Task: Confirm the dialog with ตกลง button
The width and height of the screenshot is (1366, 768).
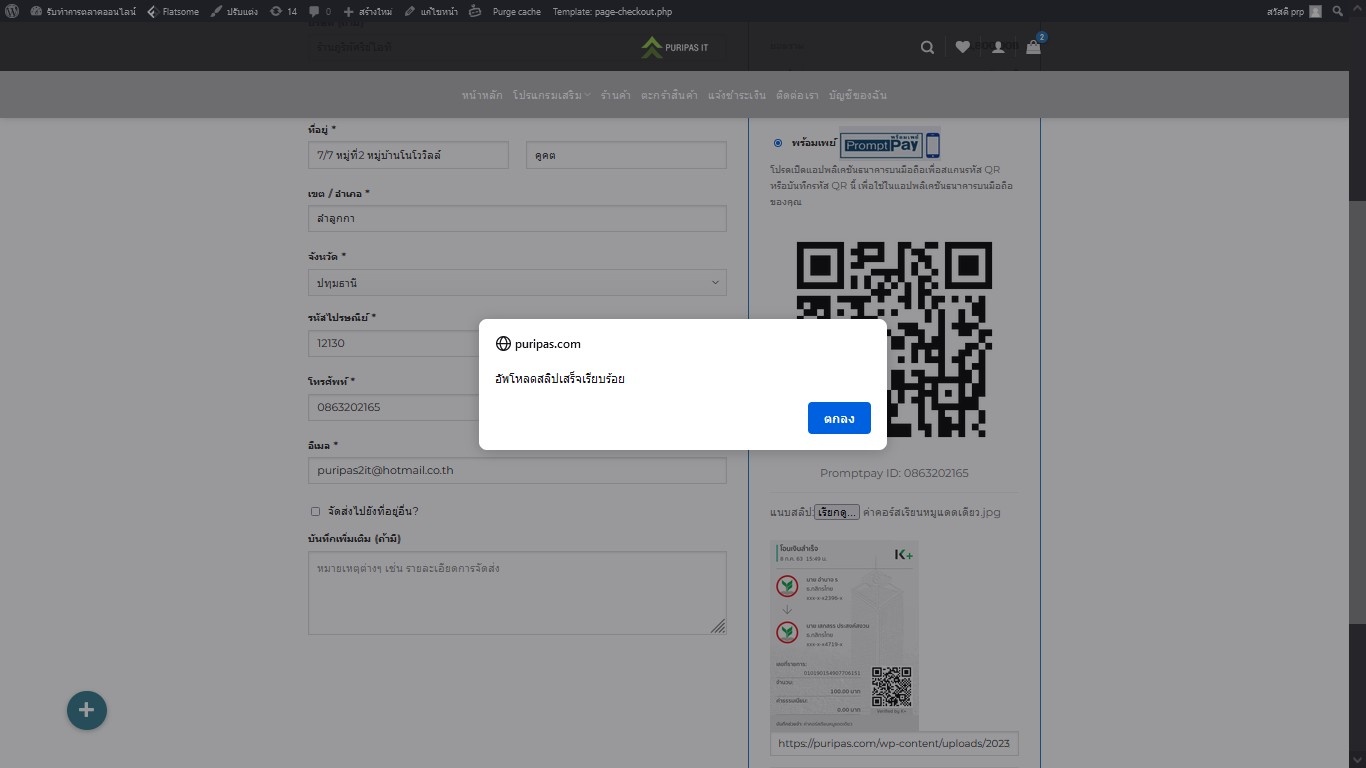Action: tap(839, 418)
